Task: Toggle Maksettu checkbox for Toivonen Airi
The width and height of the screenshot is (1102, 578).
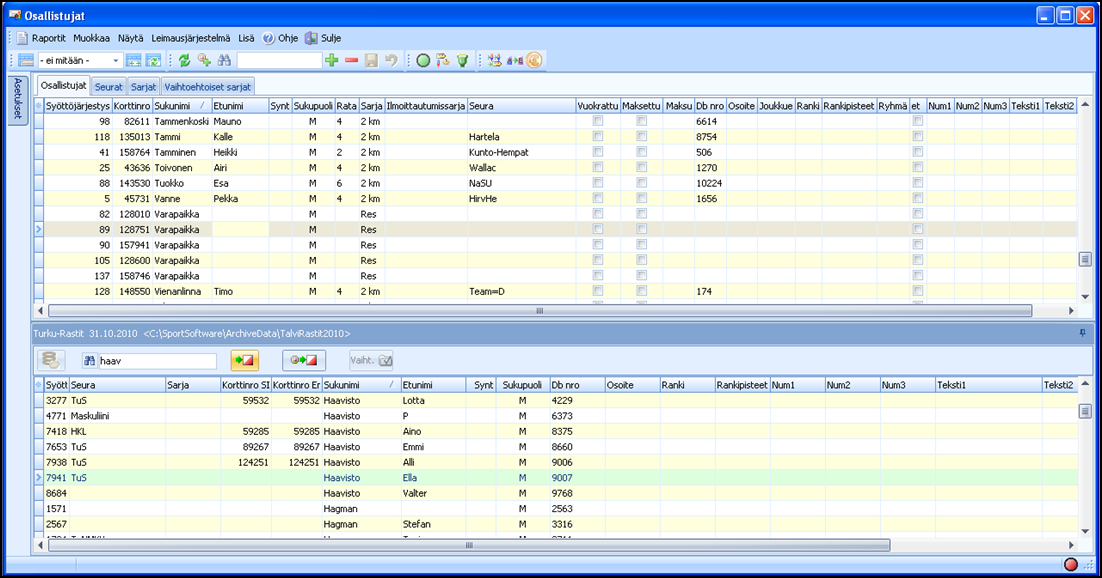Action: coord(642,167)
